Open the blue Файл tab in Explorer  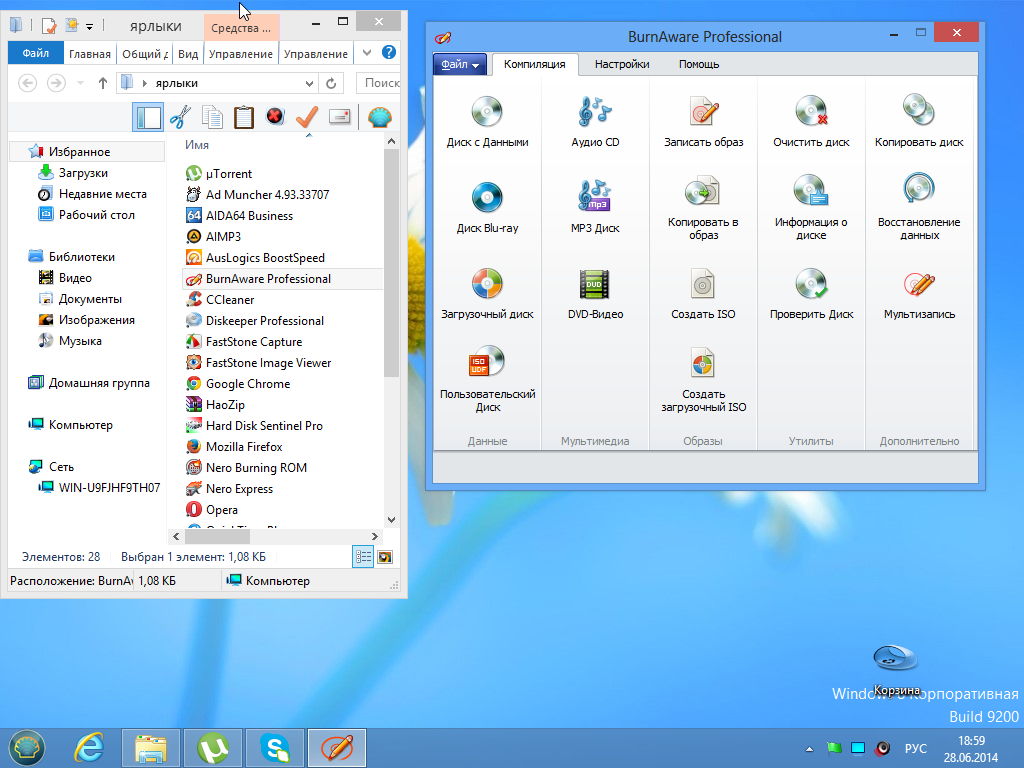(36, 53)
